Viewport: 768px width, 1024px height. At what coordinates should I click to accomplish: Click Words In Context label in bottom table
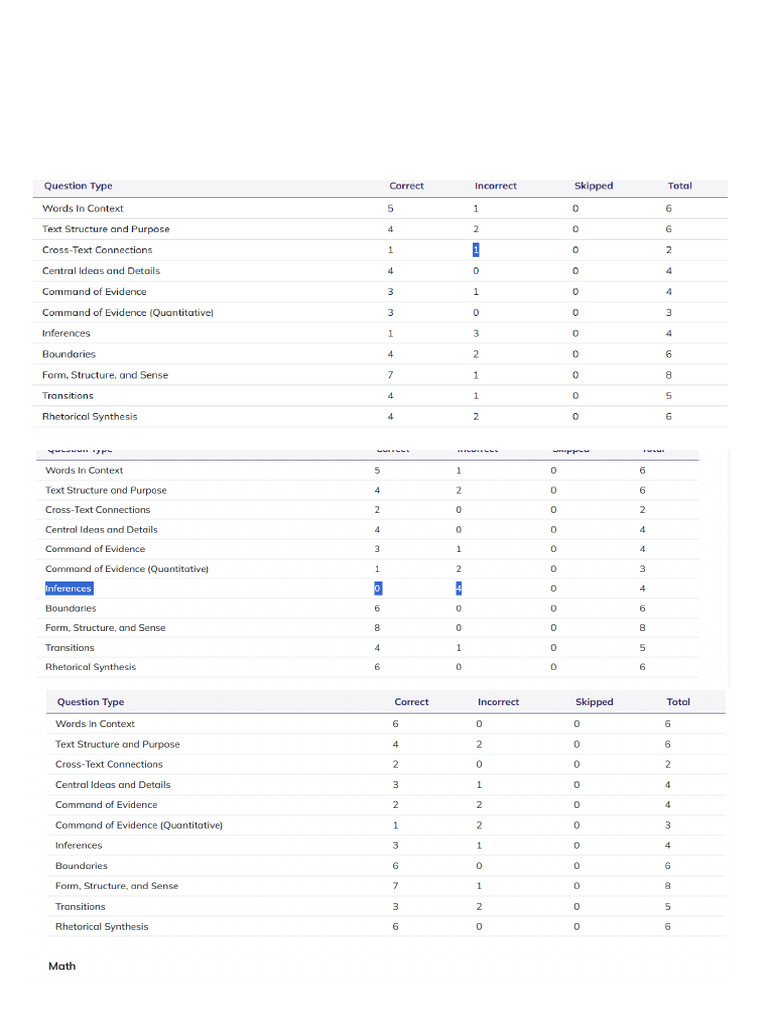tap(95, 724)
